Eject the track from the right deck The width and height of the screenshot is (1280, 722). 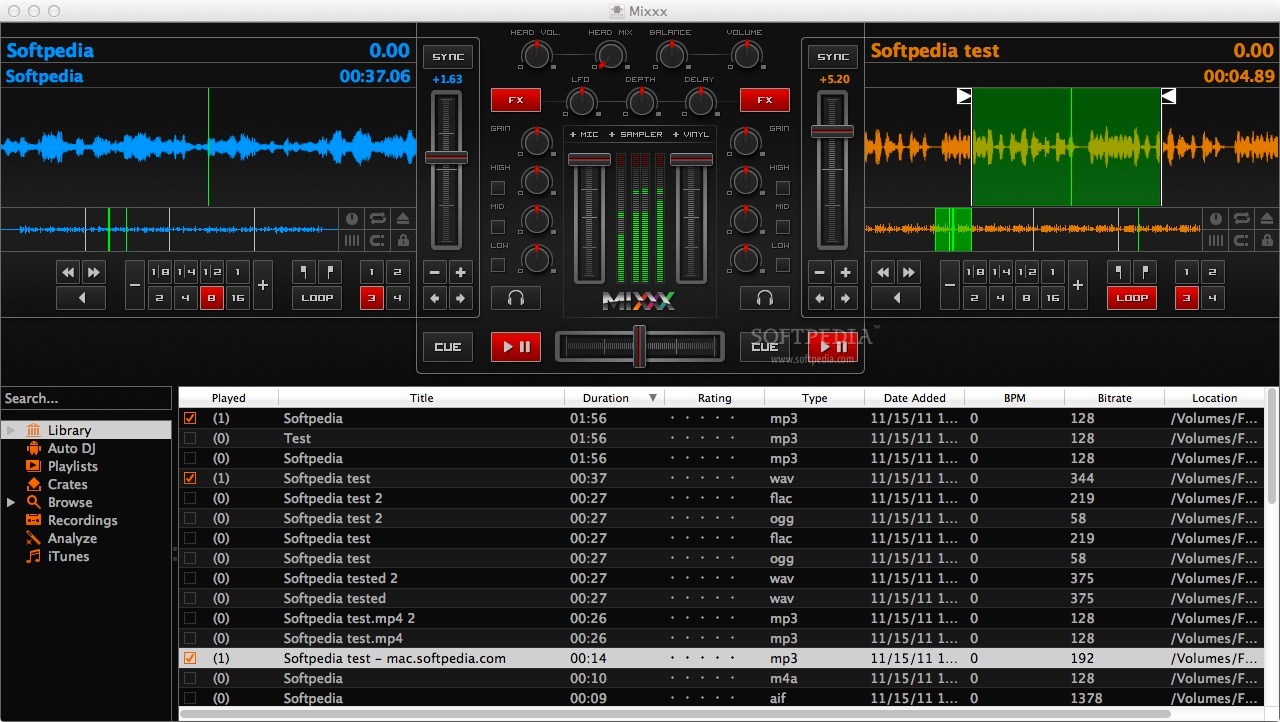[x=1267, y=218]
